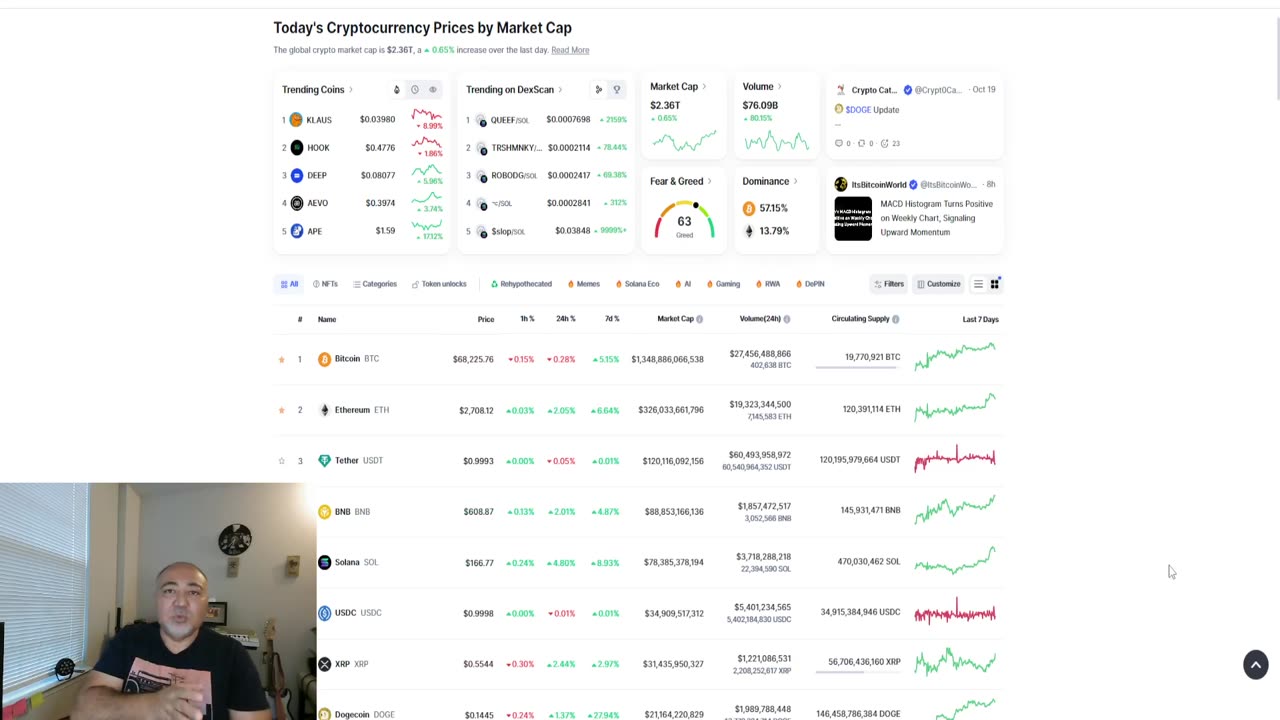The width and height of the screenshot is (1280, 720).
Task: Select the NFTs tab
Action: click(x=325, y=284)
